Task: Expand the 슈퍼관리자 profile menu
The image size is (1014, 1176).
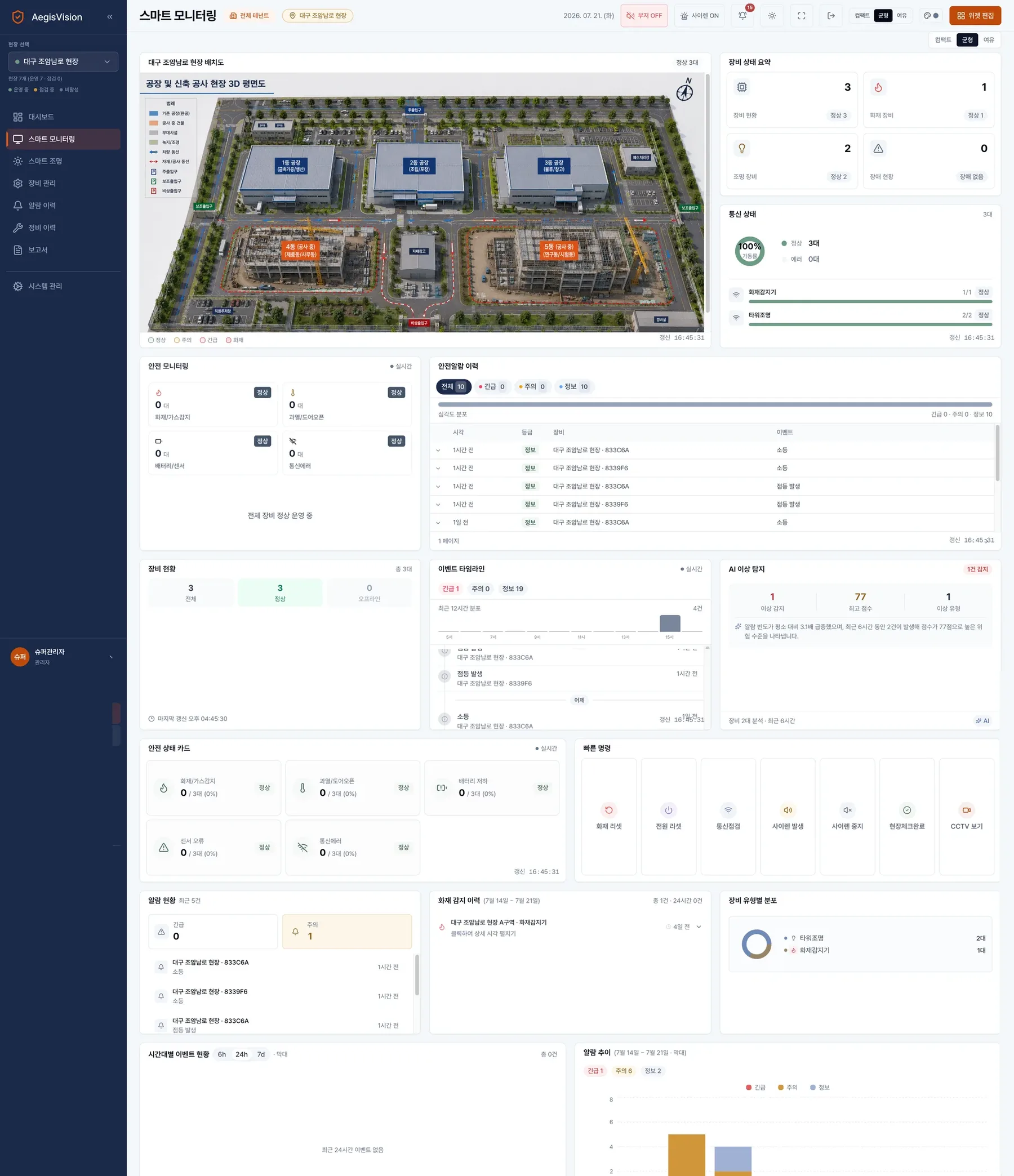Action: pos(63,657)
